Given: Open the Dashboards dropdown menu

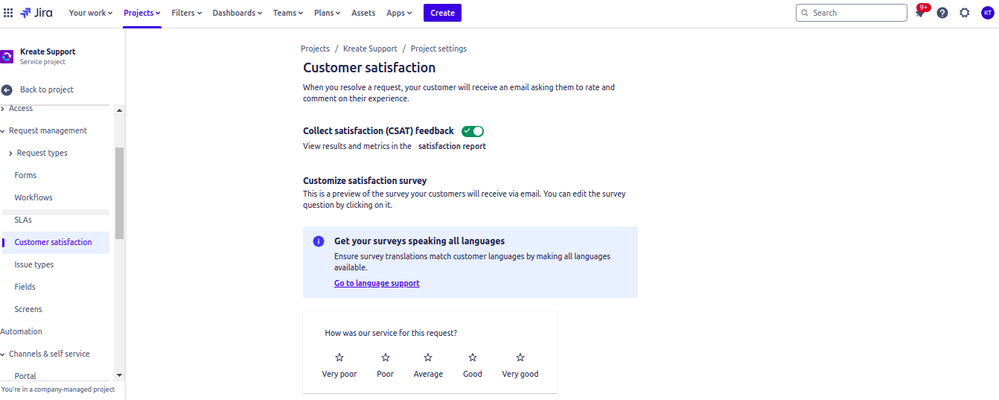Looking at the screenshot, I should click(237, 13).
